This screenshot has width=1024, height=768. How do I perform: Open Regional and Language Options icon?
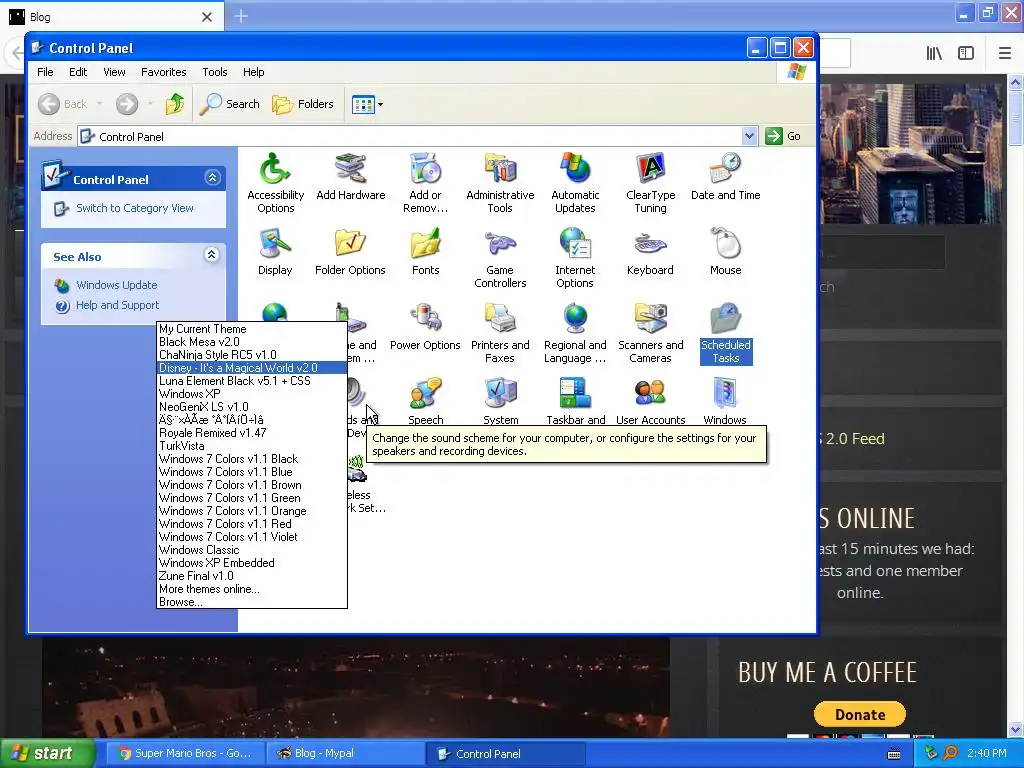pyautogui.click(x=575, y=333)
